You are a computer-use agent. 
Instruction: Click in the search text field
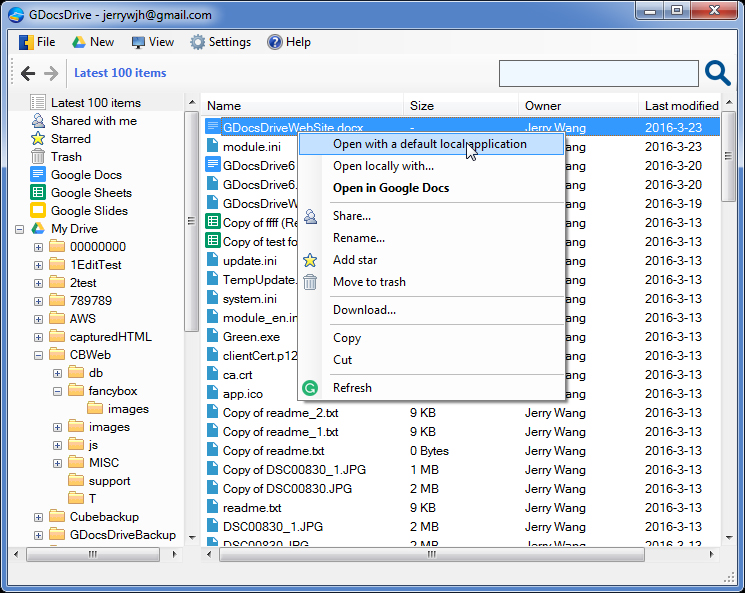tap(598, 73)
